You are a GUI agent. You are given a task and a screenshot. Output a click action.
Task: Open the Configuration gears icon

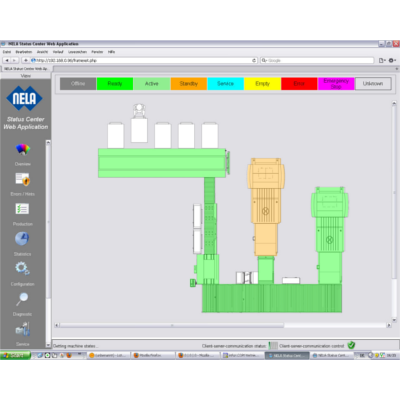tap(22, 268)
